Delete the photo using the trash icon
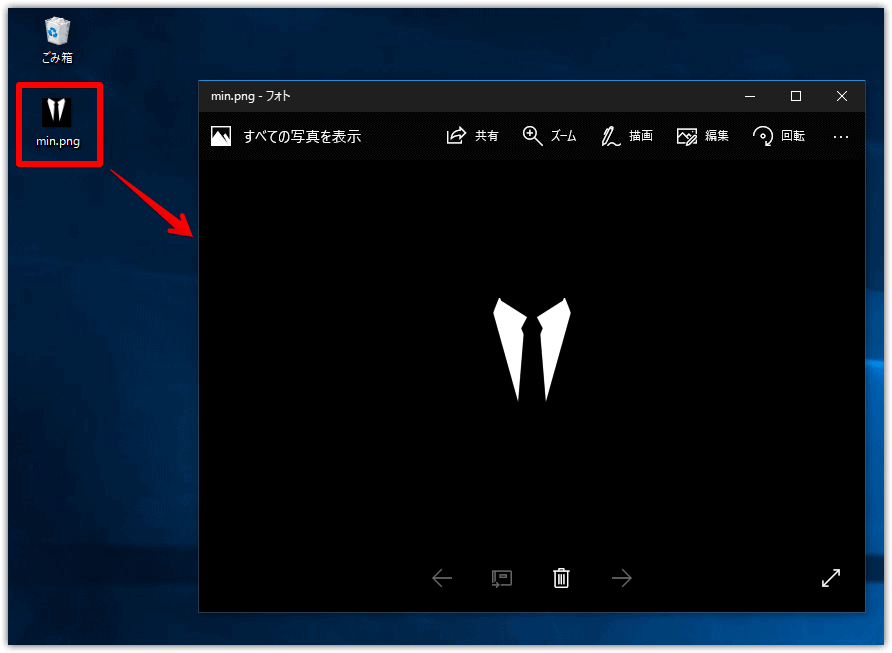The height and width of the screenshot is (653, 892). 561,578
